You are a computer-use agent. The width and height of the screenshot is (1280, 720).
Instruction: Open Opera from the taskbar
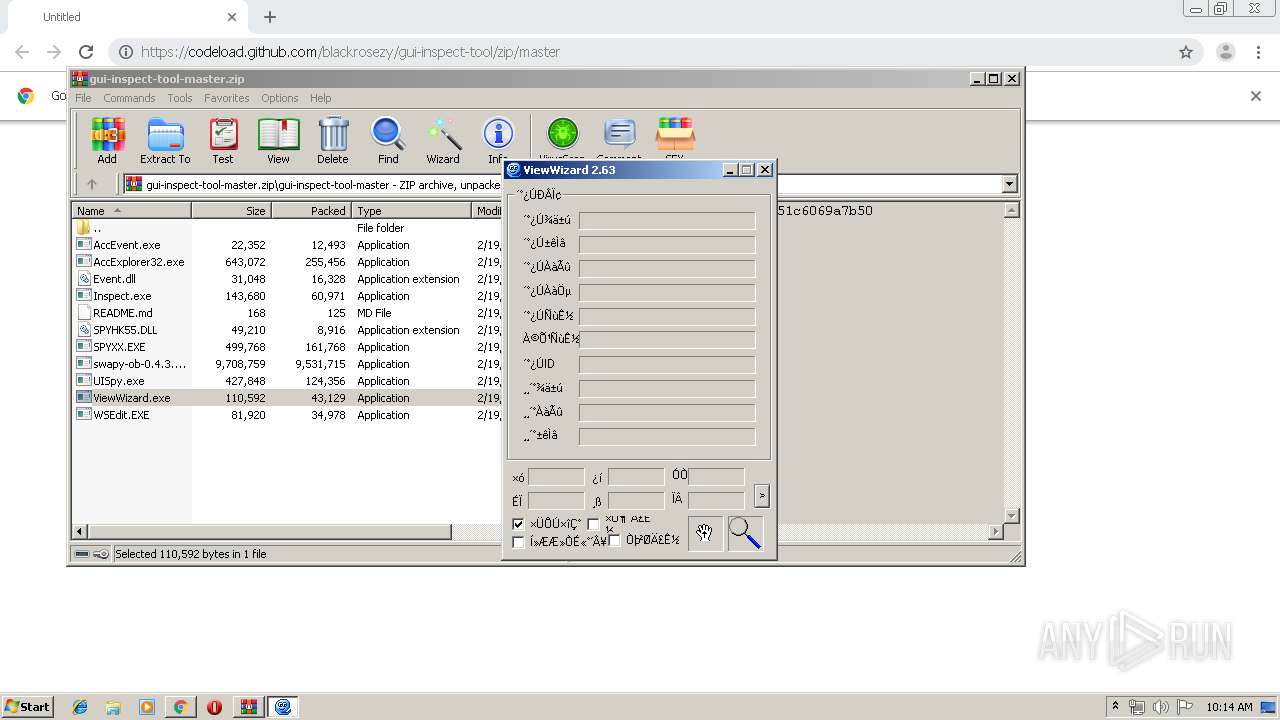coord(214,707)
